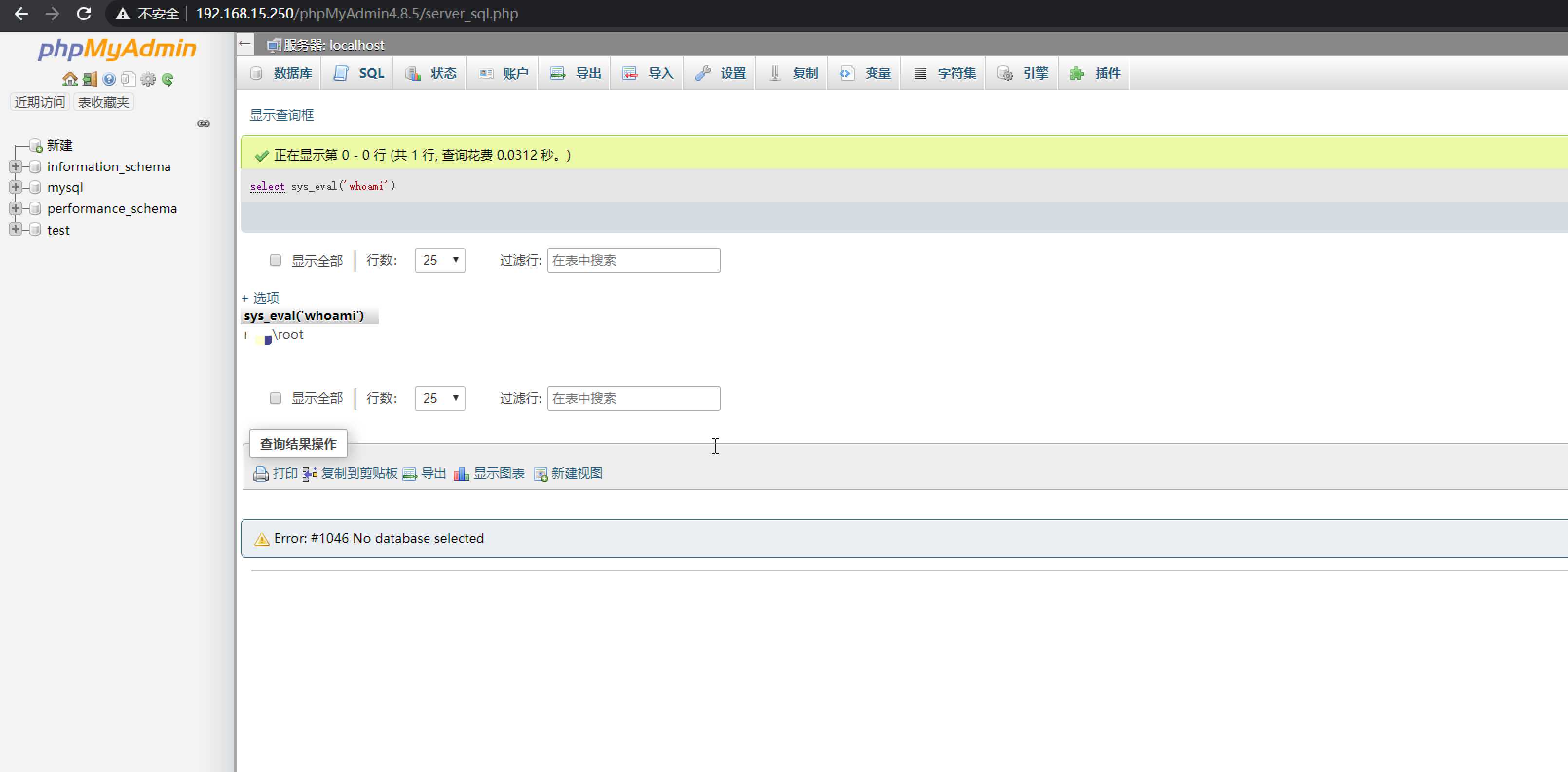Expand information_schema tree node
Screen dimensions: 1568x772
[15, 166]
